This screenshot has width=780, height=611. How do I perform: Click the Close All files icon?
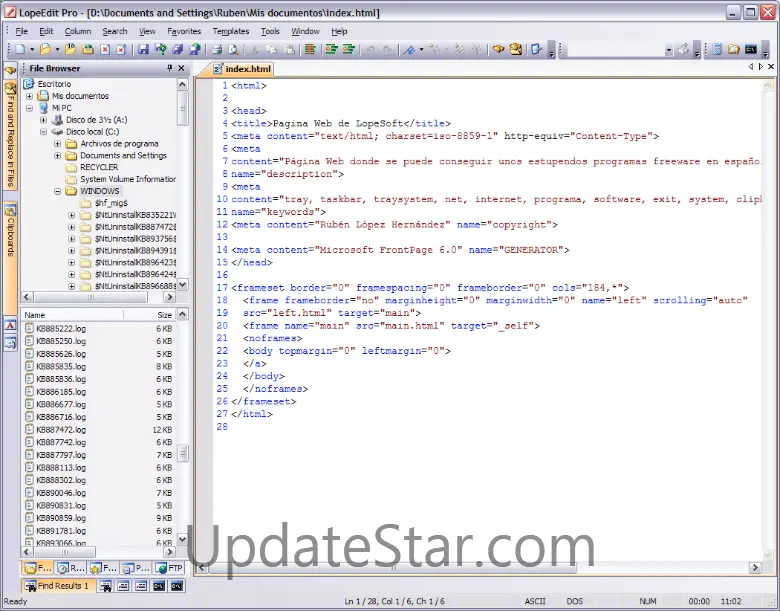pos(121,49)
